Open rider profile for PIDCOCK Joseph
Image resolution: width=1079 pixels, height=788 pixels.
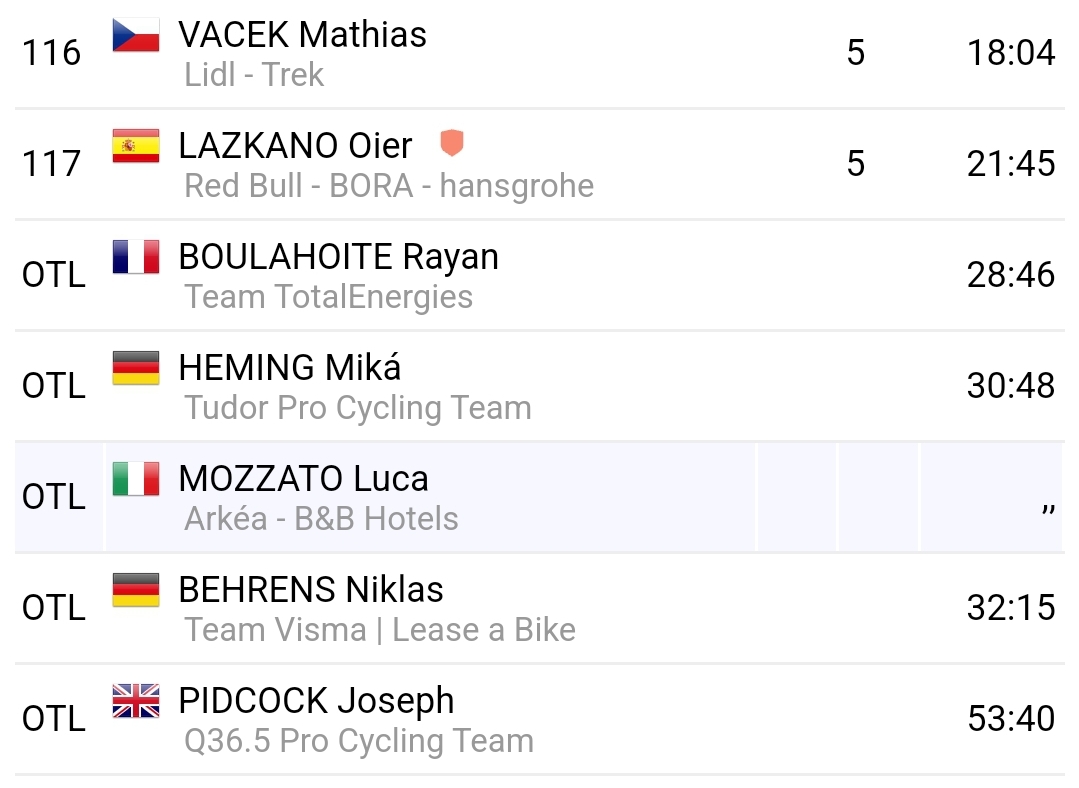[316, 701]
